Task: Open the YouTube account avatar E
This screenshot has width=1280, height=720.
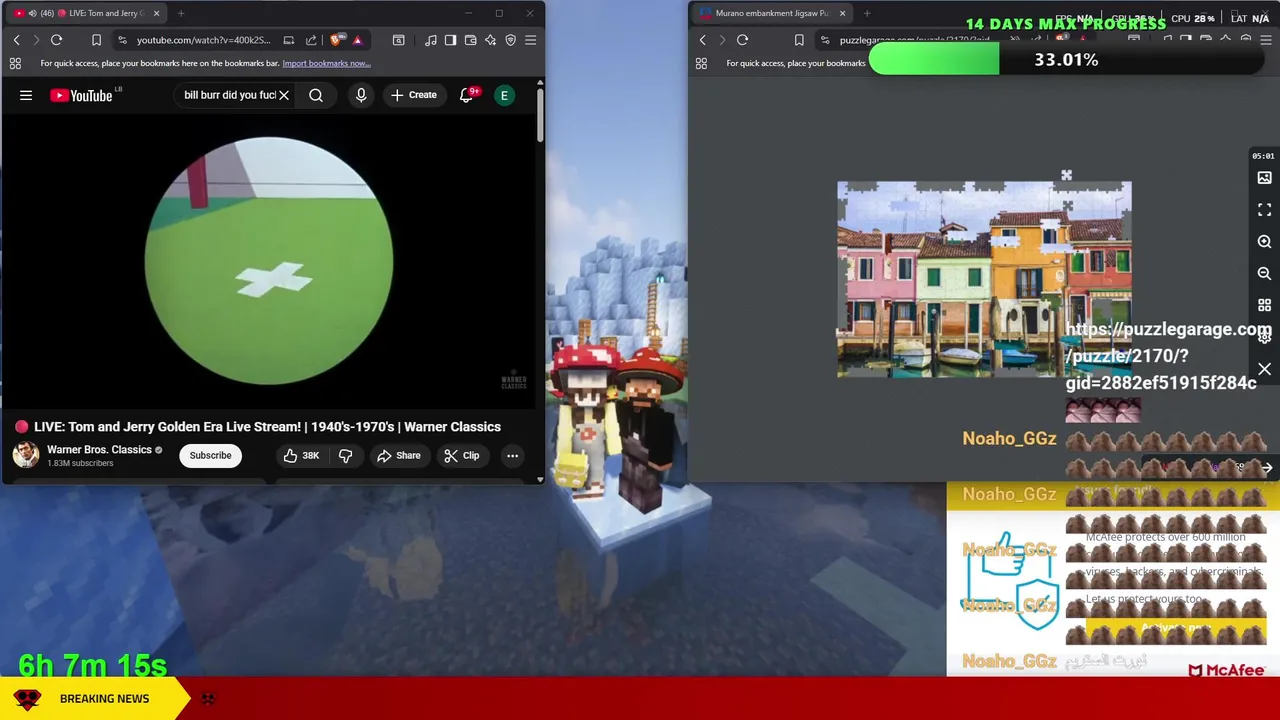Action: click(x=504, y=95)
